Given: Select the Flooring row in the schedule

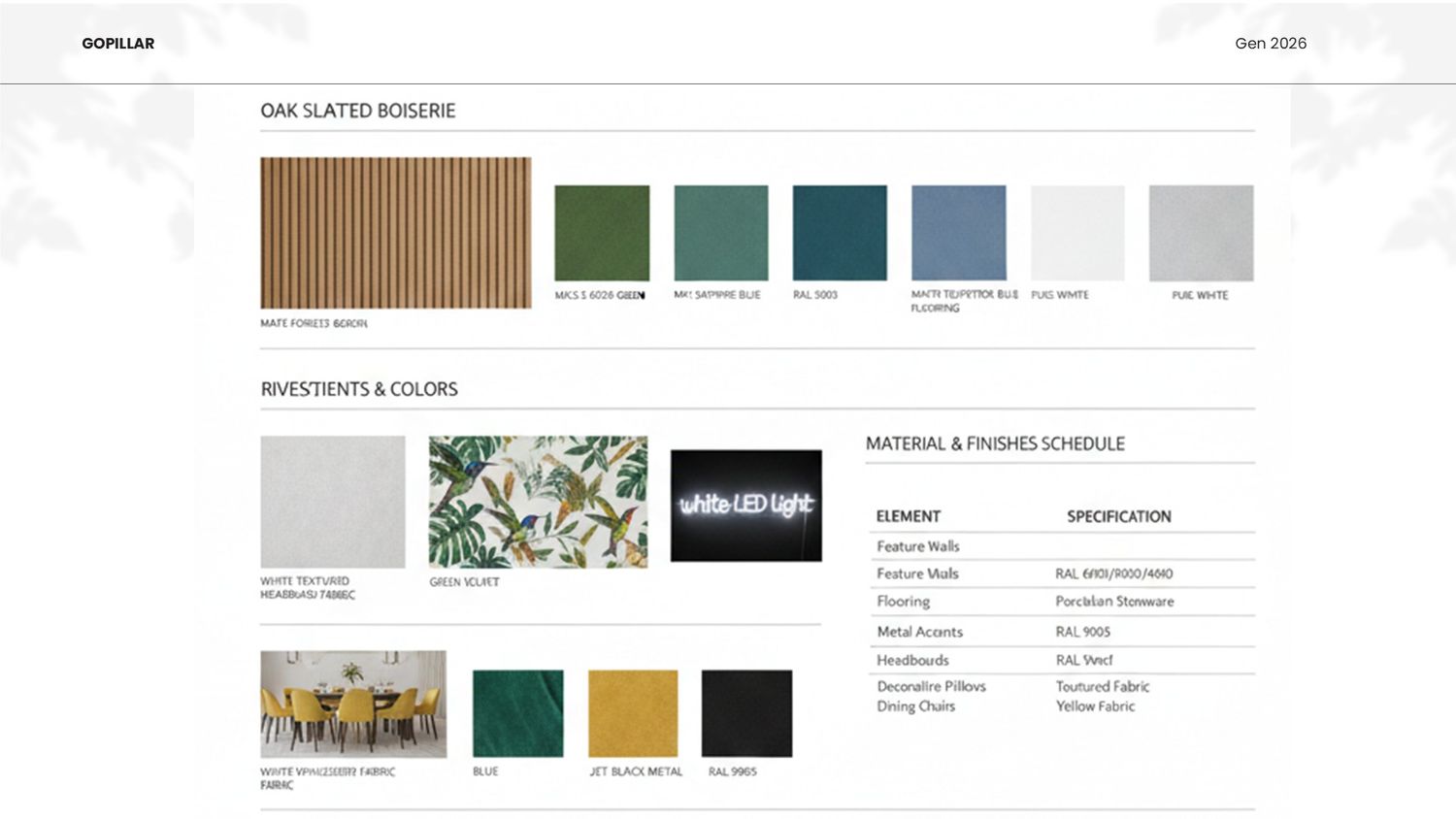Looking at the screenshot, I should (x=1060, y=602).
